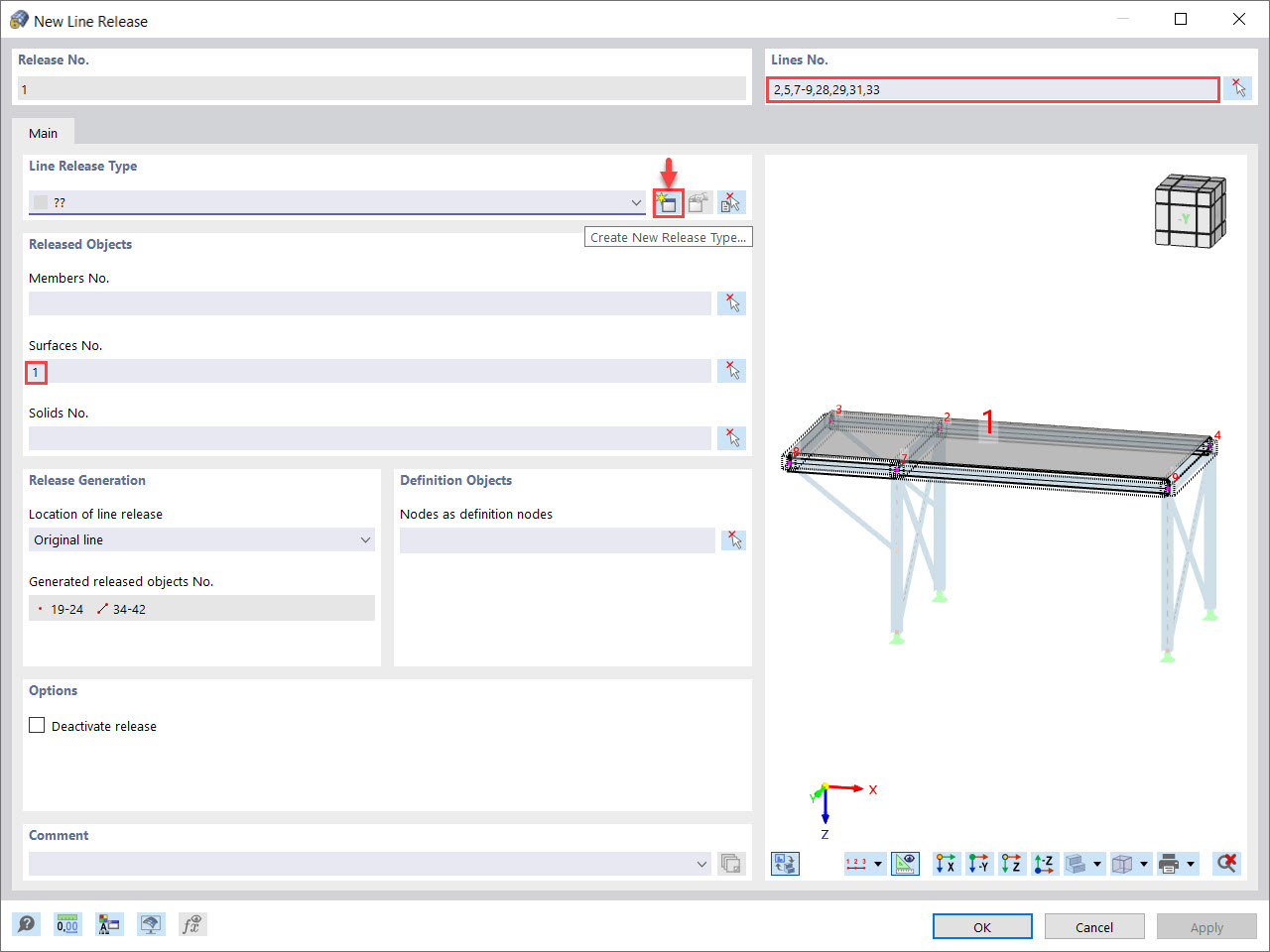Viewport: 1270px width, 952px height.
Task: Set view in X direction
Action: pyautogui.click(x=945, y=864)
